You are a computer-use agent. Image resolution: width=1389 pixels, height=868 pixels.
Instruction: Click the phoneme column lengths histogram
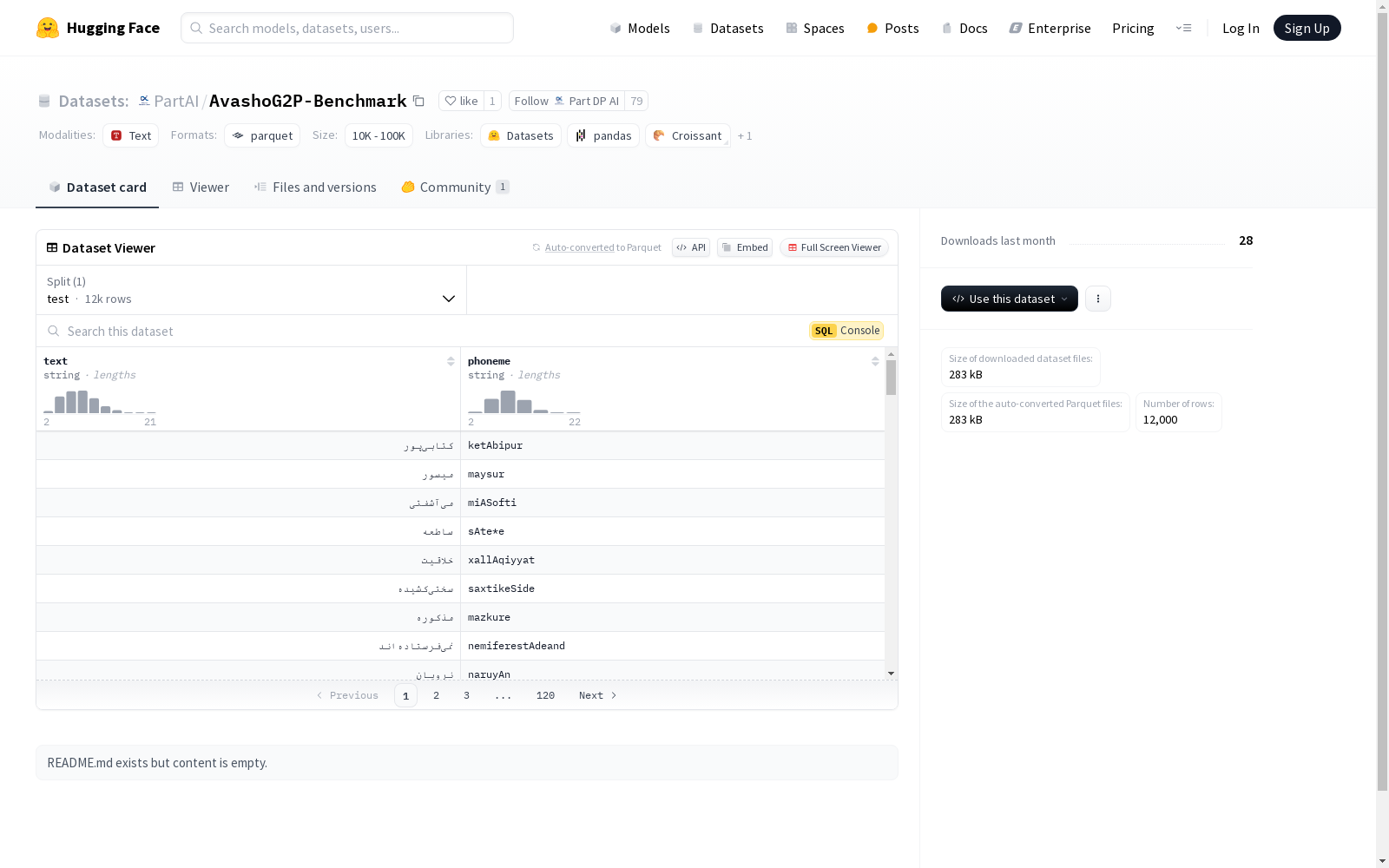(524, 402)
